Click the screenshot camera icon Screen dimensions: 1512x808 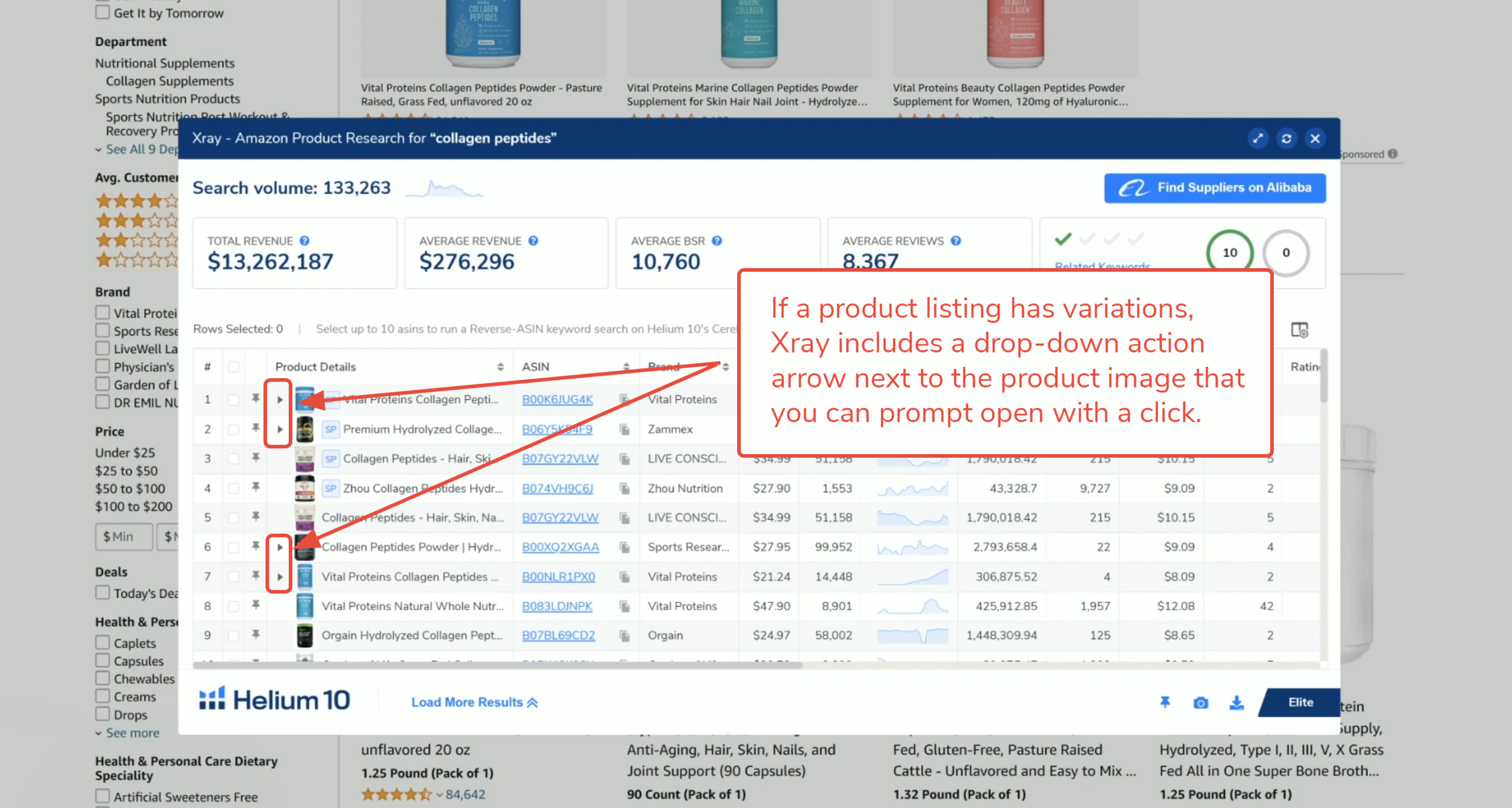coord(1200,703)
